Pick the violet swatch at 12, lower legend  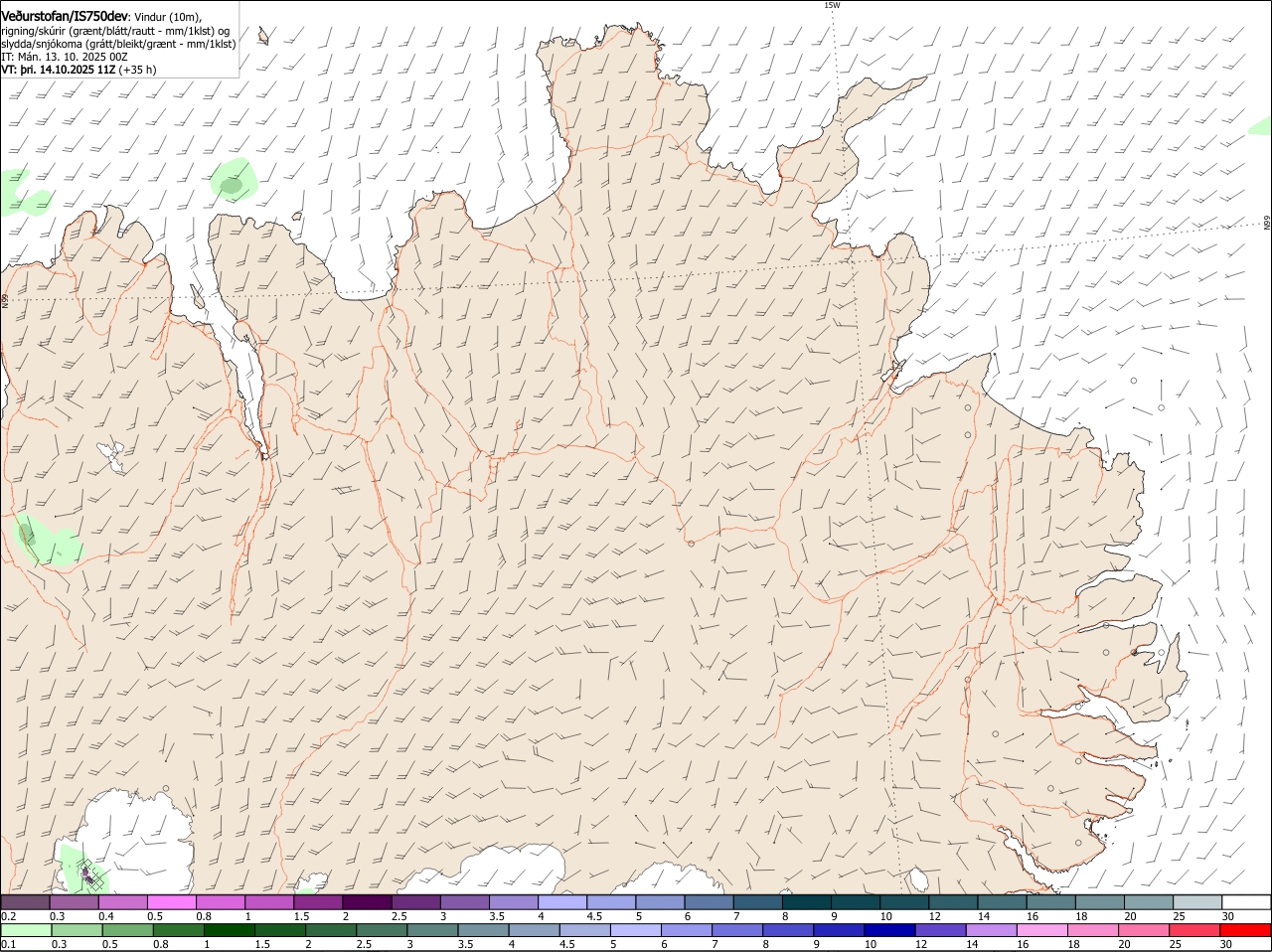pyautogui.click(x=940, y=930)
